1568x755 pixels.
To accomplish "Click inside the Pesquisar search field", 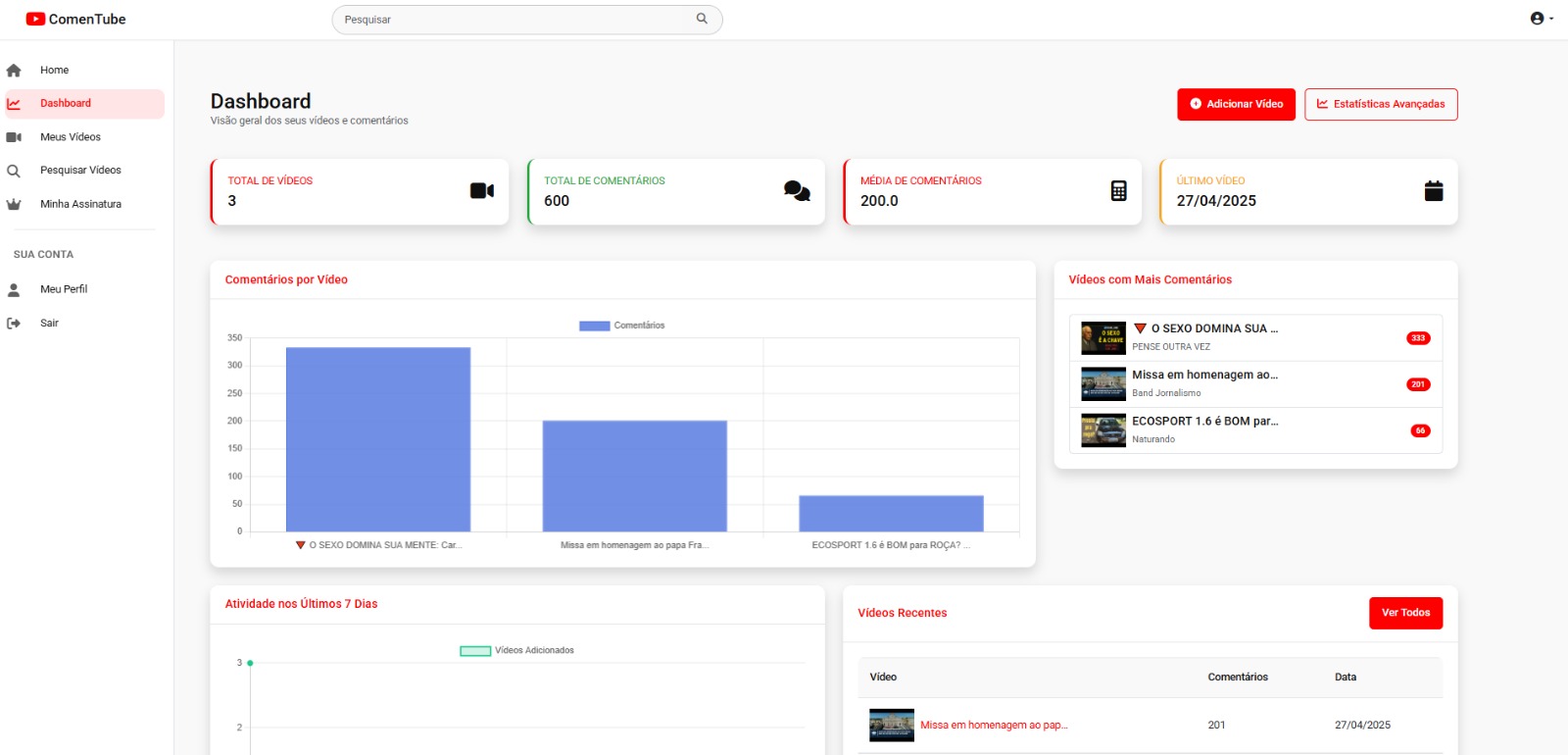I will (x=514, y=20).
